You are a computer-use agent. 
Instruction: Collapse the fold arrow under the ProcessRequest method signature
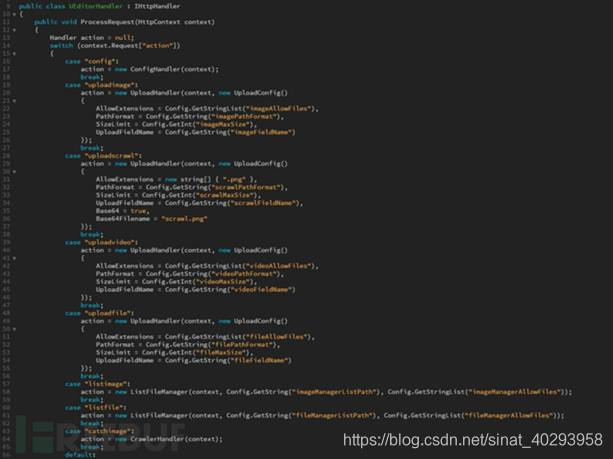[x=14, y=30]
